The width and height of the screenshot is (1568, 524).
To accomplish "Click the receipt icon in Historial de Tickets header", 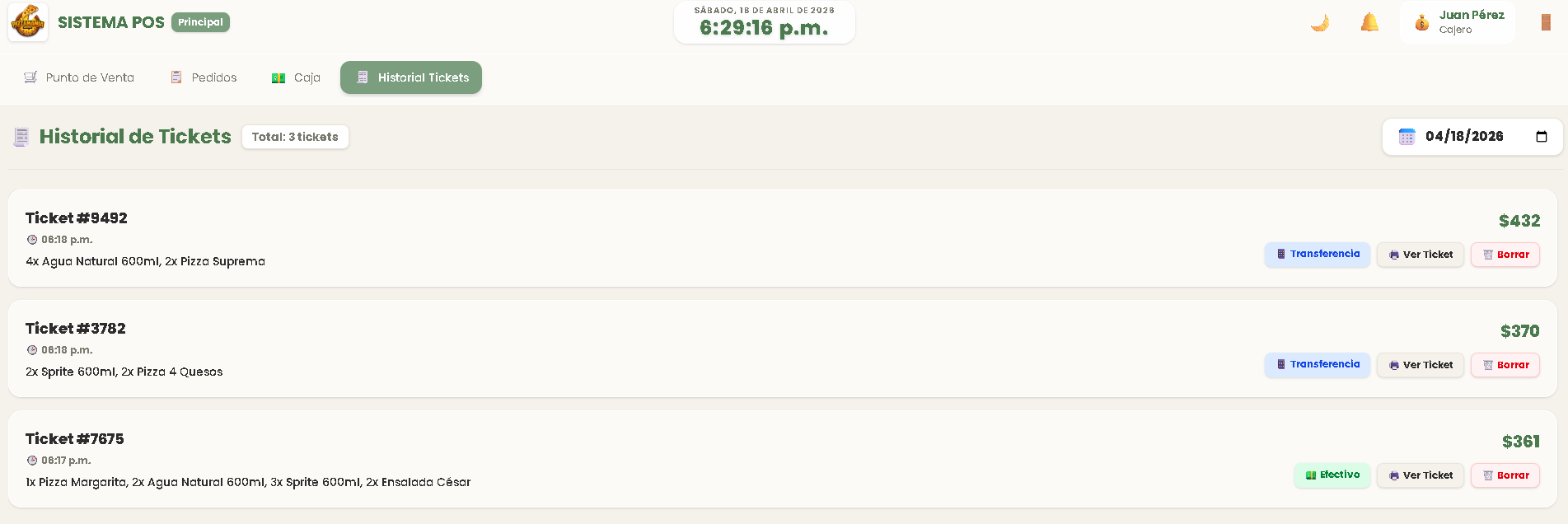I will pyautogui.click(x=21, y=137).
